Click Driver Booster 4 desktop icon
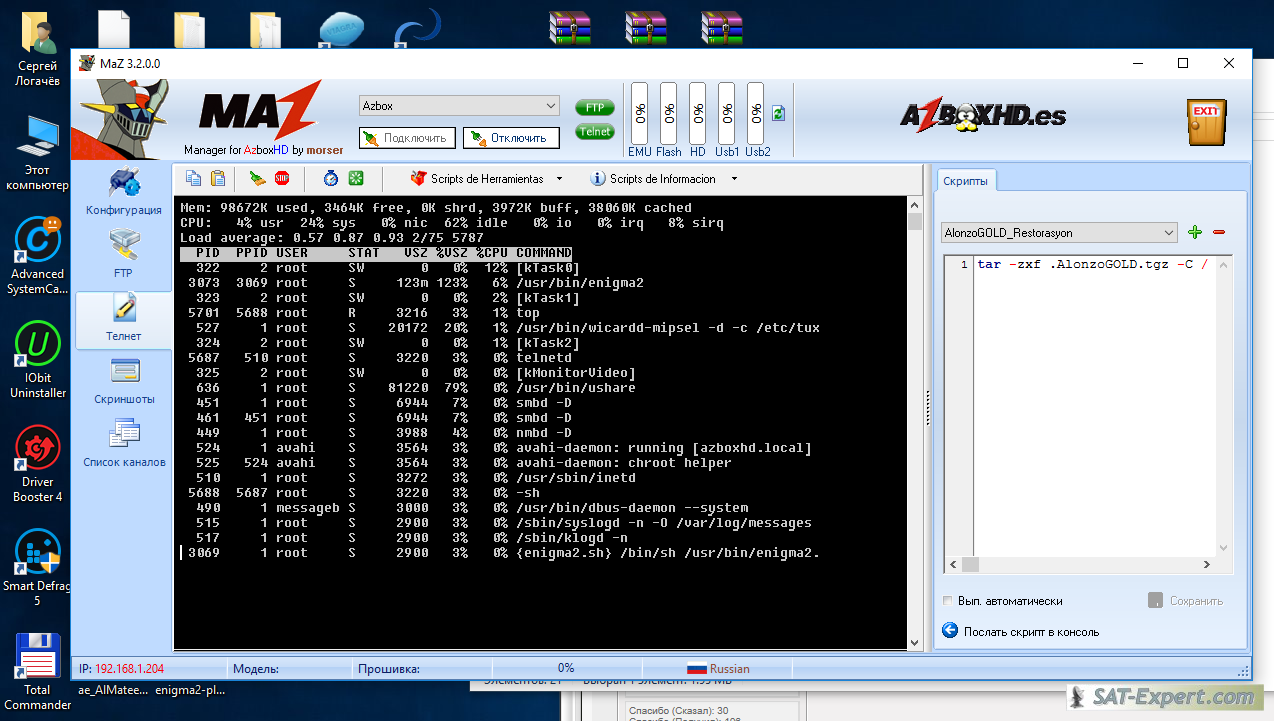Screen dimensions: 1274x721 click(x=37, y=463)
